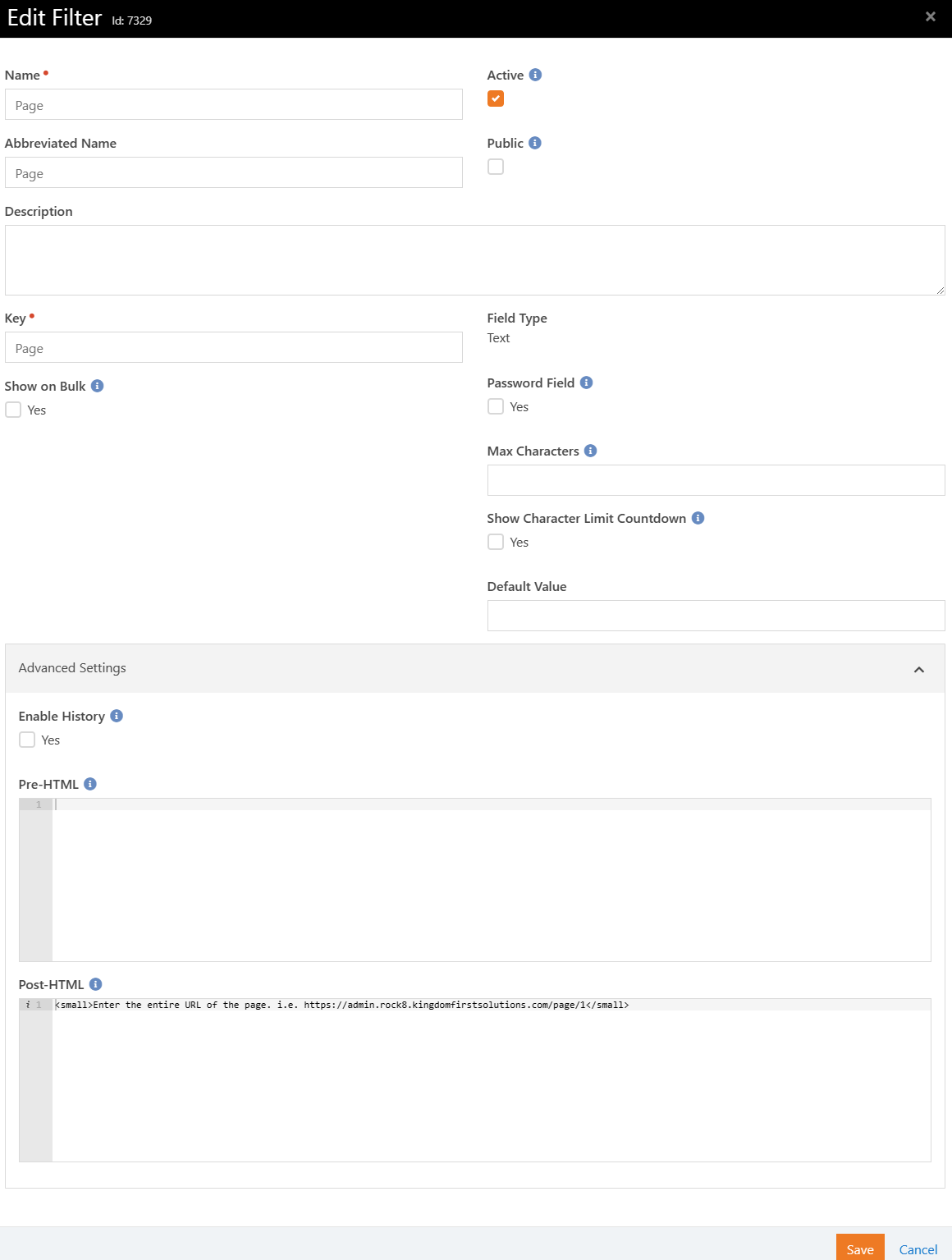Click the Field Type value Text
The image size is (952, 1260).
(x=498, y=338)
